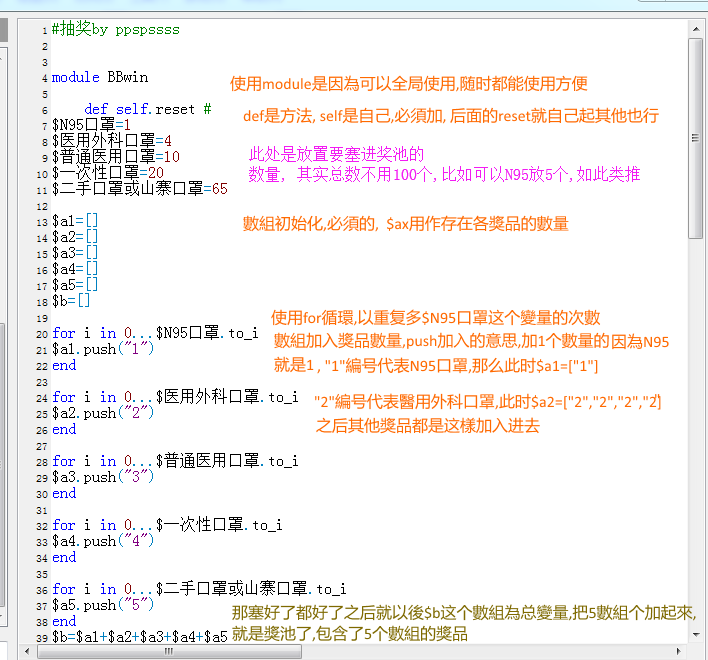Click the line '$a5=[]'
The width and height of the screenshot is (708, 660).
[75, 285]
